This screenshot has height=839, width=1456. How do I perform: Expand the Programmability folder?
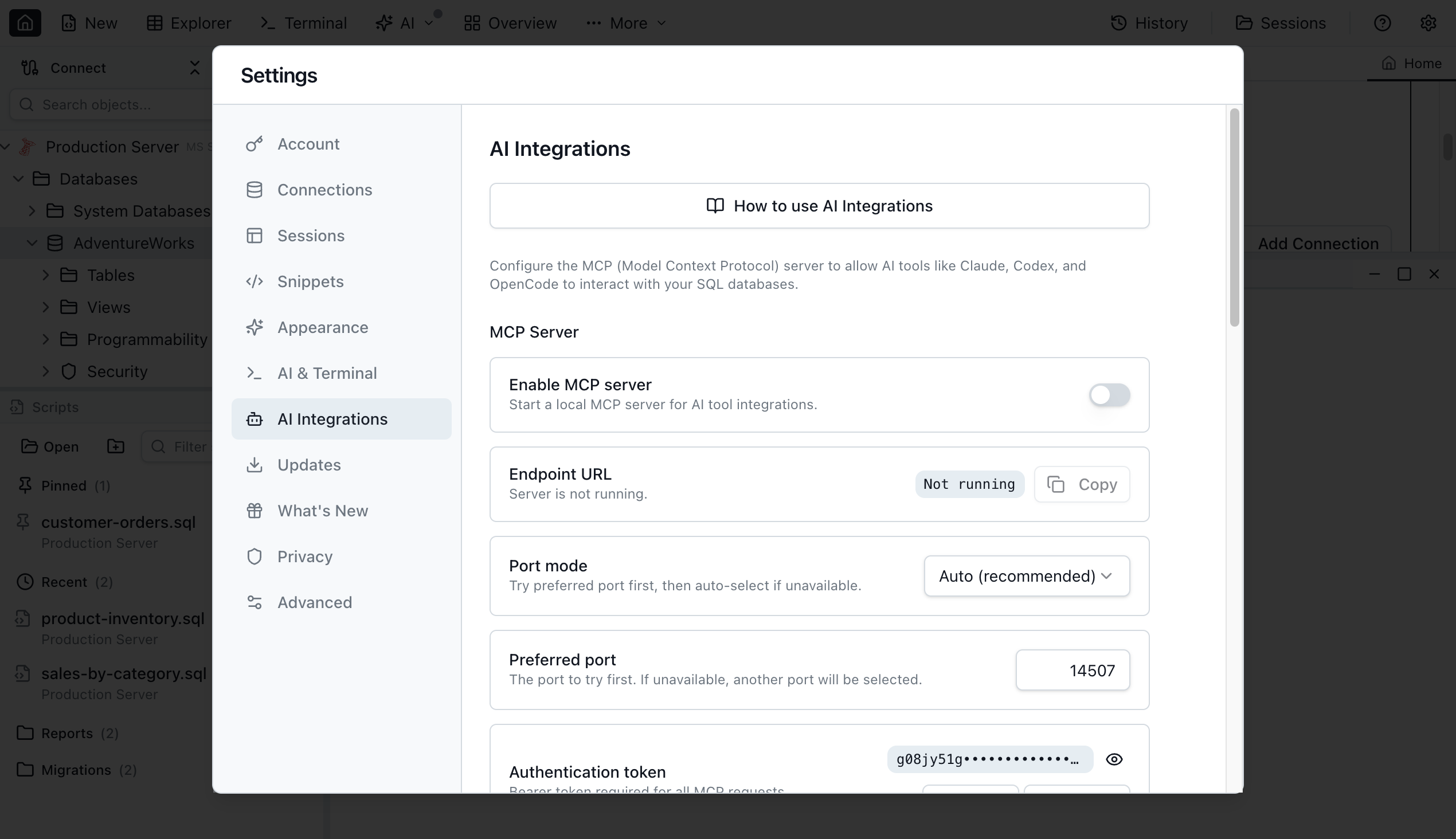coord(46,339)
